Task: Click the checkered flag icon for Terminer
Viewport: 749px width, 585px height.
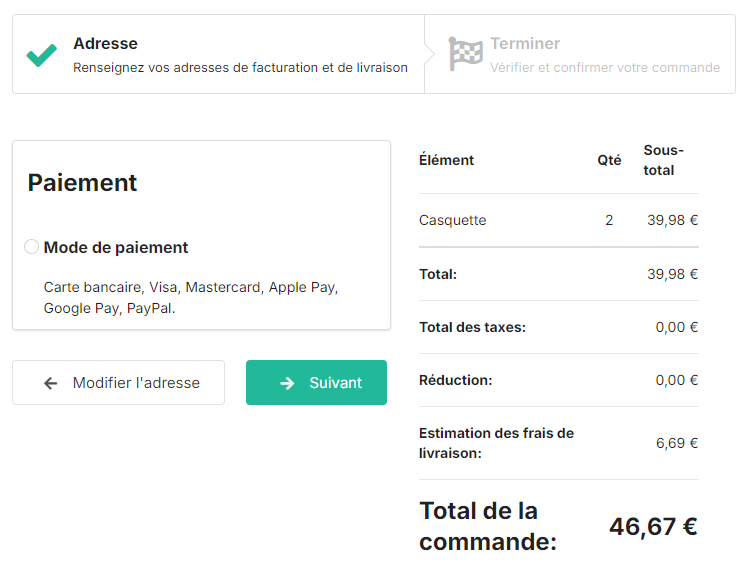Action: (465, 54)
